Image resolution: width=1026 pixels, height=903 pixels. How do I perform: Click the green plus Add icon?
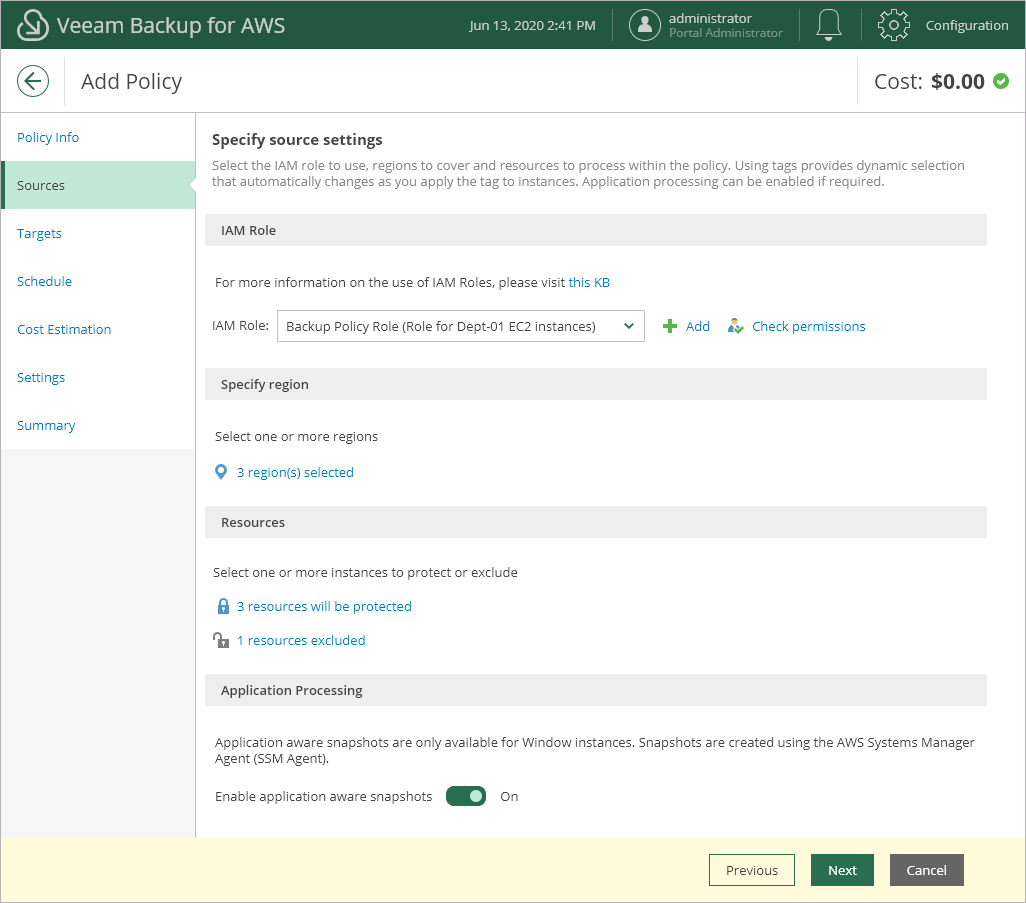tap(669, 326)
